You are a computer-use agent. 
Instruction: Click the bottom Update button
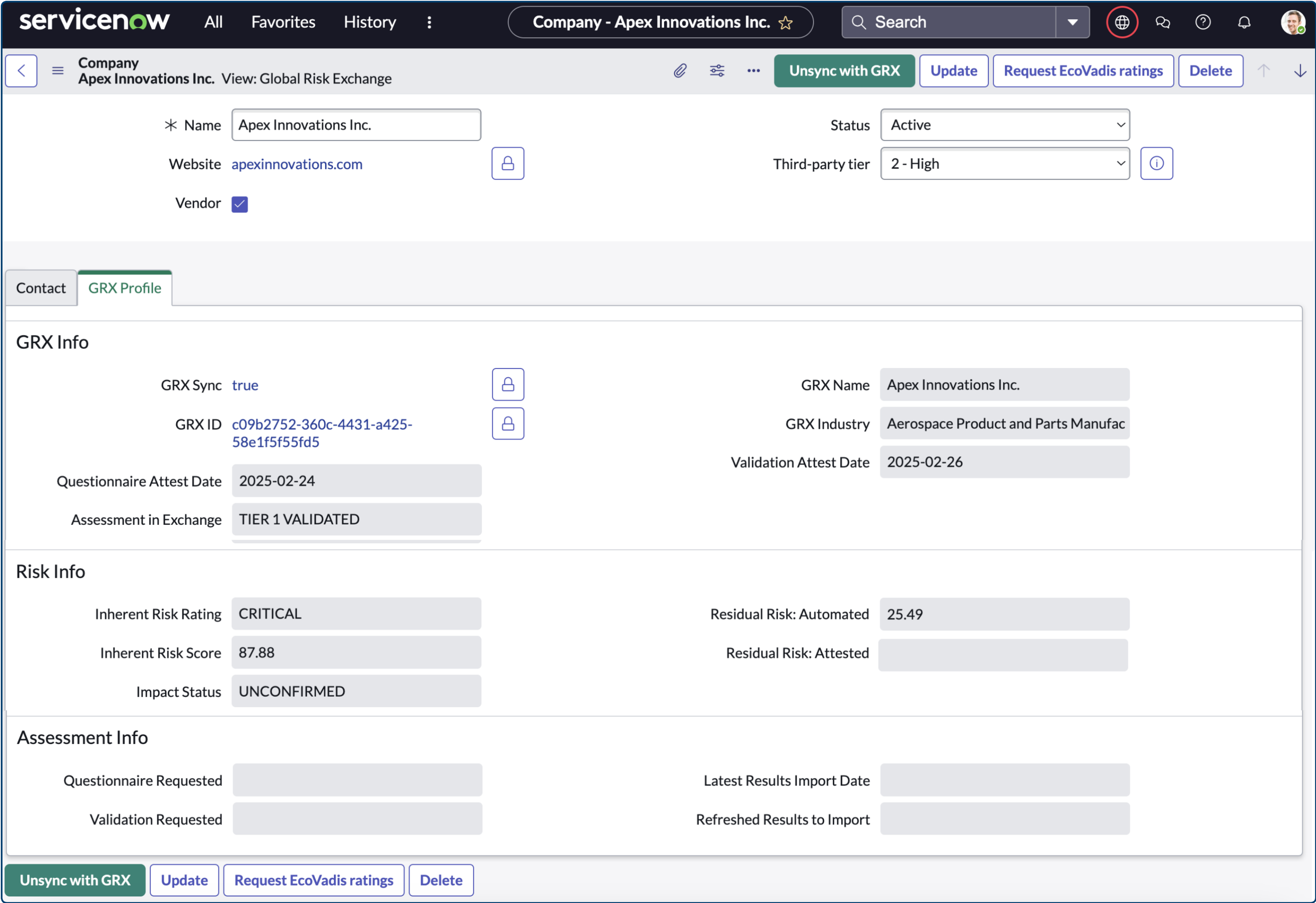click(x=184, y=880)
